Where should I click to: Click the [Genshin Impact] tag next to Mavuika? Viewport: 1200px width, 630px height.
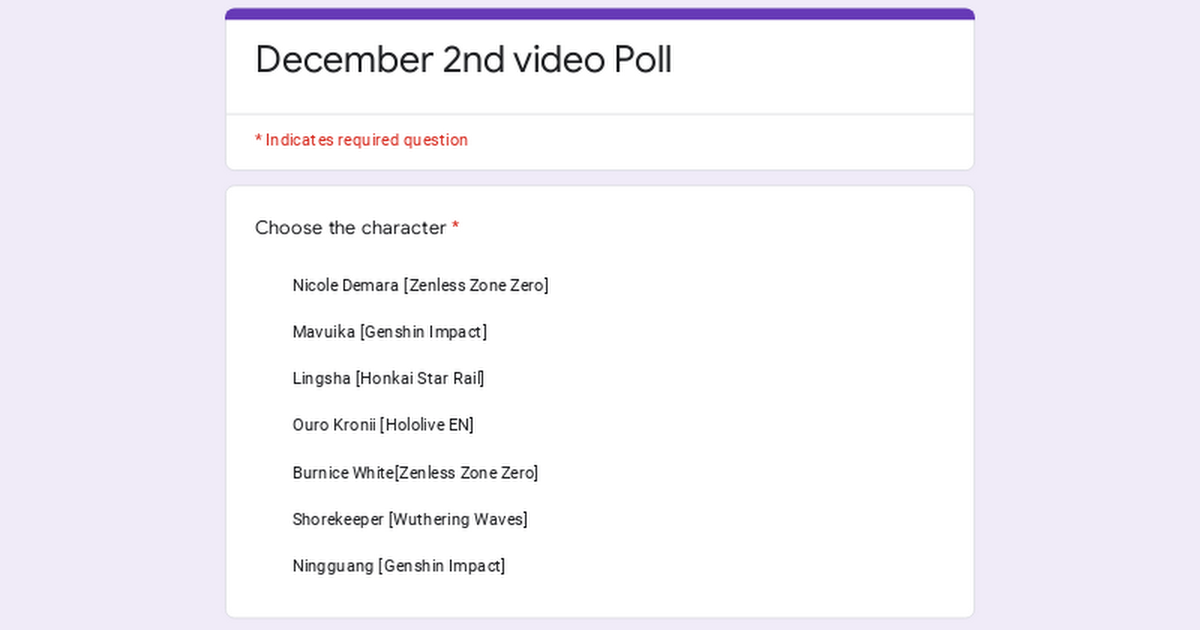(x=424, y=332)
